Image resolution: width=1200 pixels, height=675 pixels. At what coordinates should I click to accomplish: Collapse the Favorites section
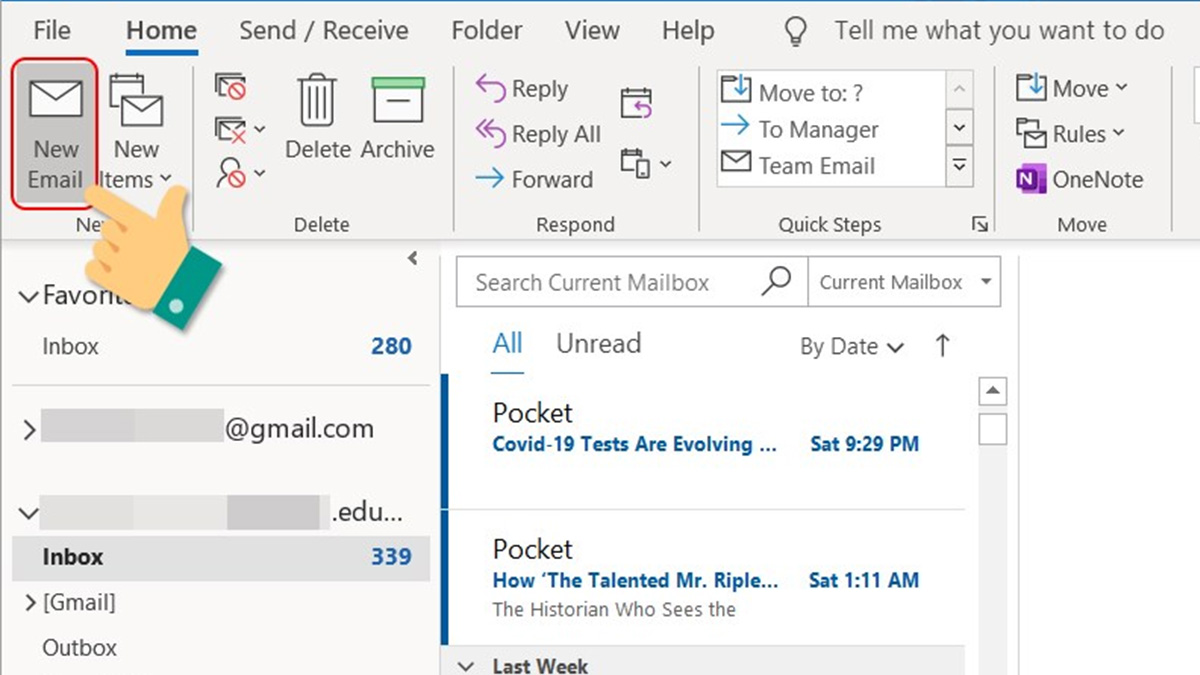29,296
